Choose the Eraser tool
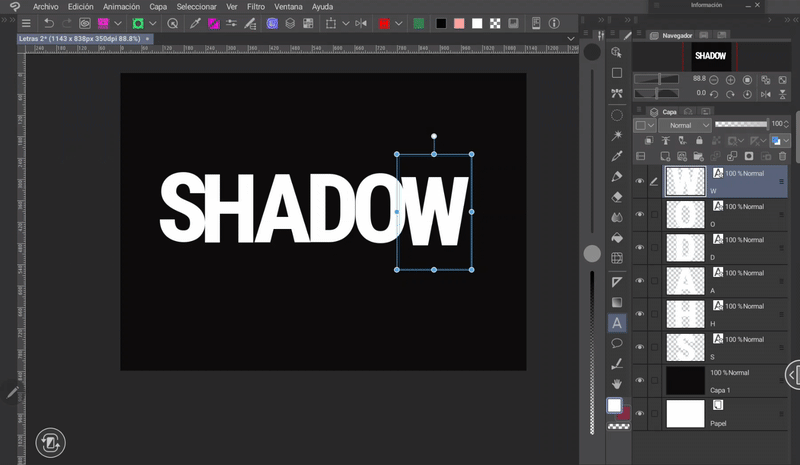The height and width of the screenshot is (465, 800). pos(617,197)
